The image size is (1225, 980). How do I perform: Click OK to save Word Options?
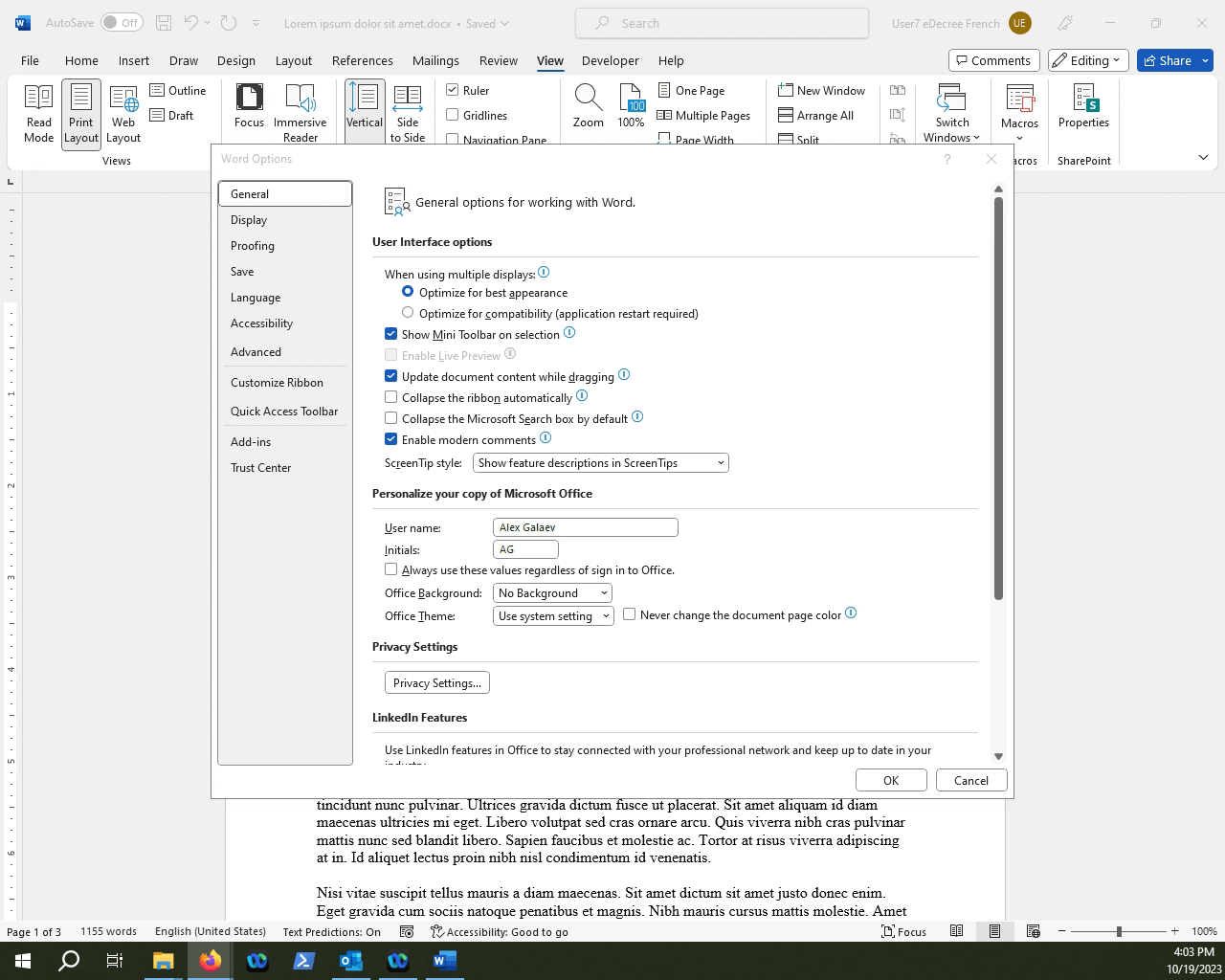[x=890, y=779]
